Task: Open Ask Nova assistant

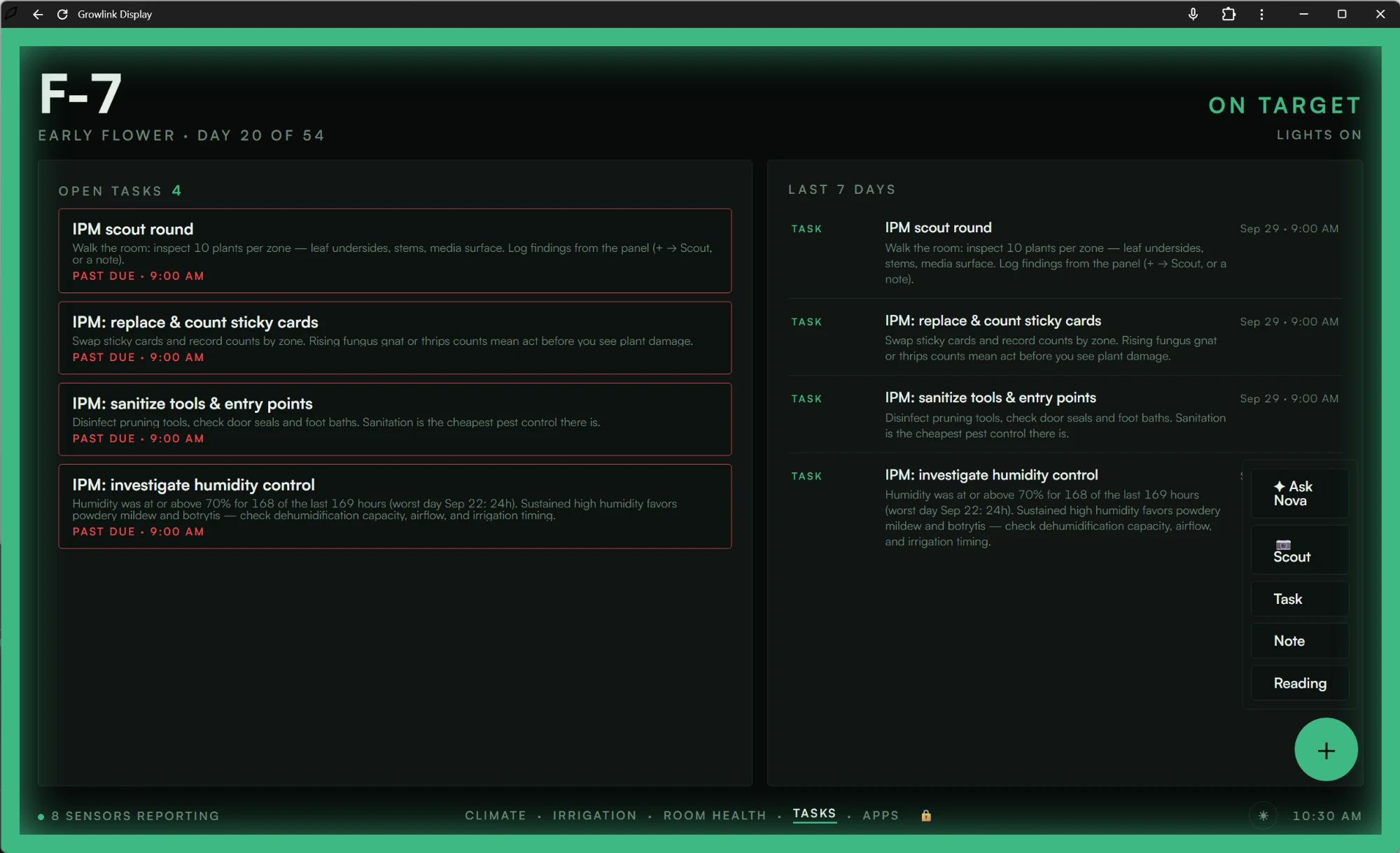Action: [x=1300, y=493]
